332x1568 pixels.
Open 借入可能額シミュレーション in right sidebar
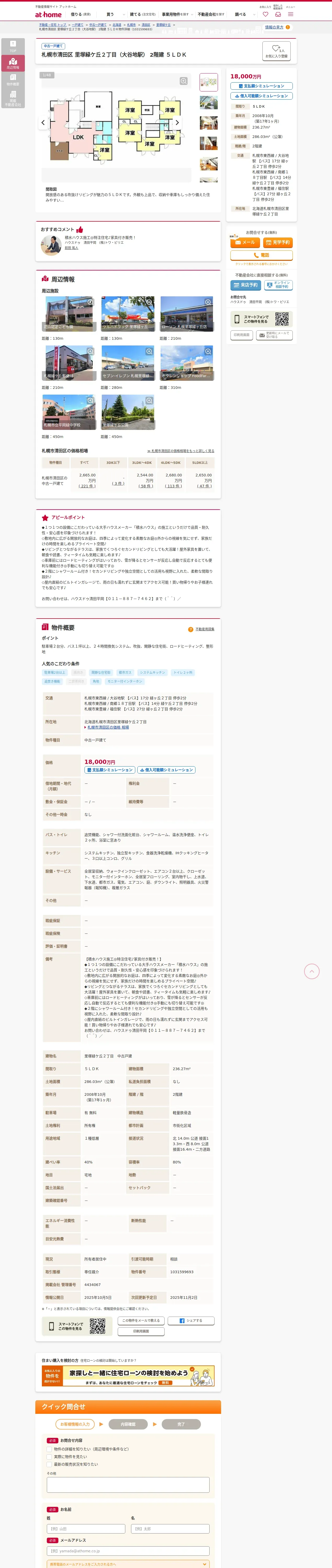coord(261,96)
